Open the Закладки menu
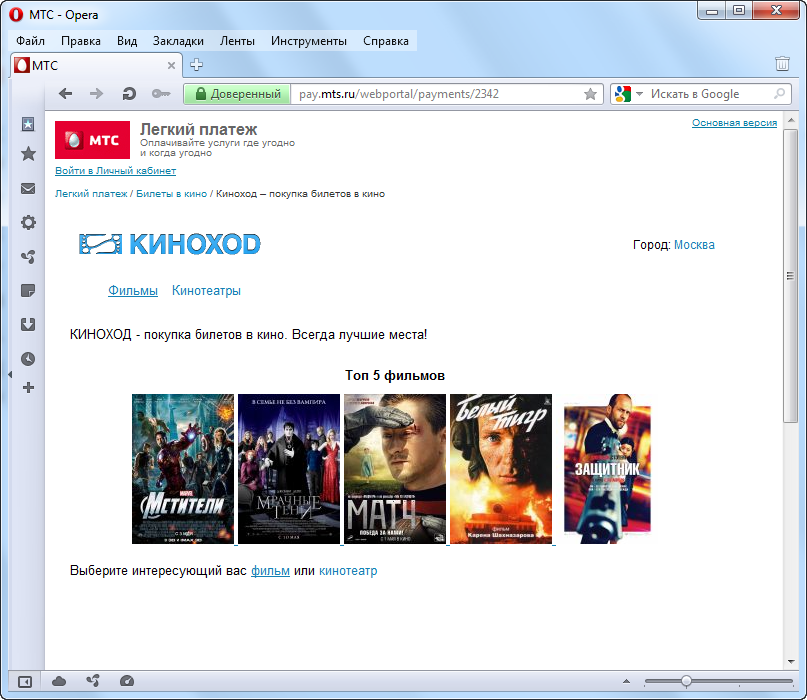Image resolution: width=807 pixels, height=700 pixels. tap(178, 41)
